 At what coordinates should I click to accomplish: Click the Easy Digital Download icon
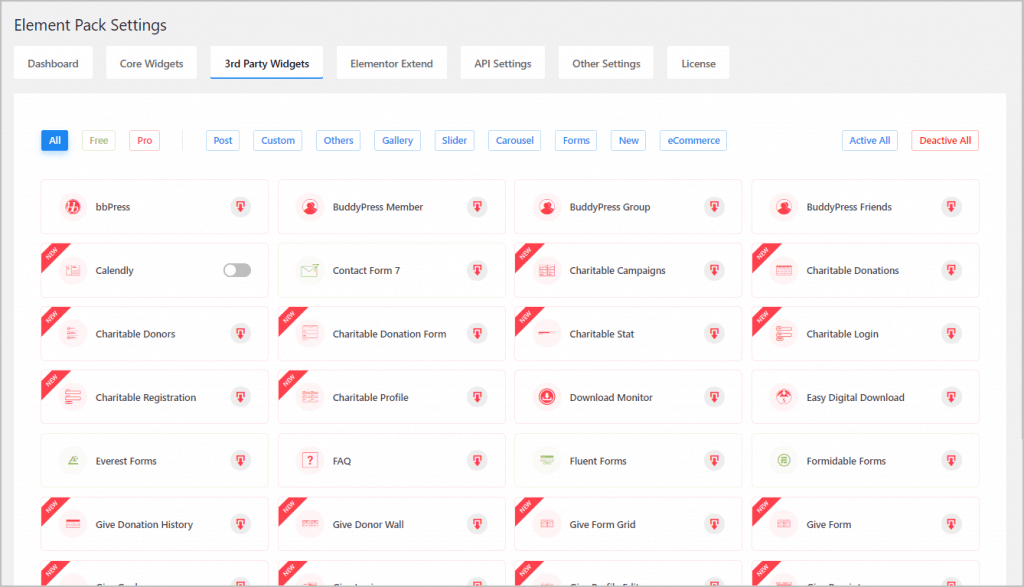click(x=784, y=397)
